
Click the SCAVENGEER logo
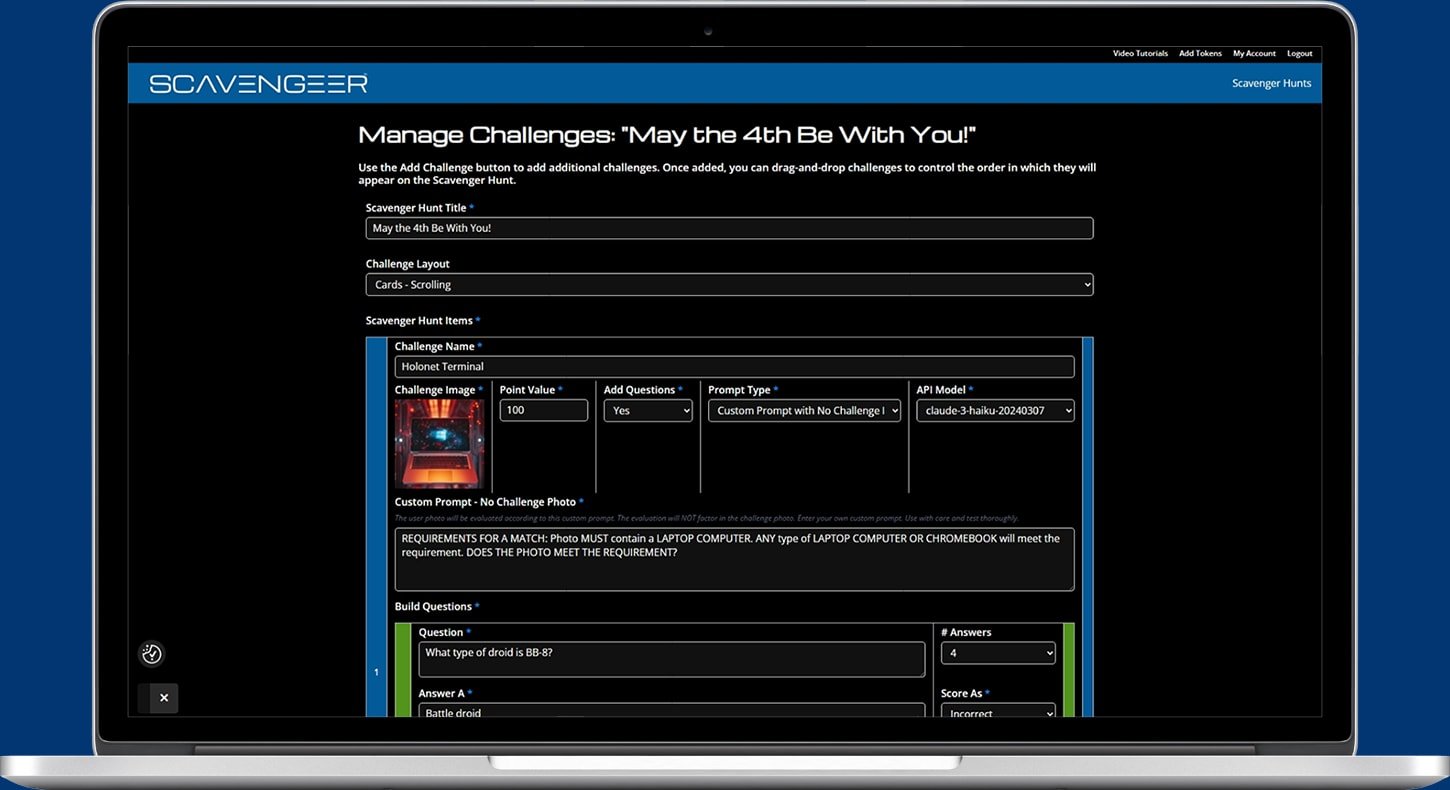pos(258,84)
